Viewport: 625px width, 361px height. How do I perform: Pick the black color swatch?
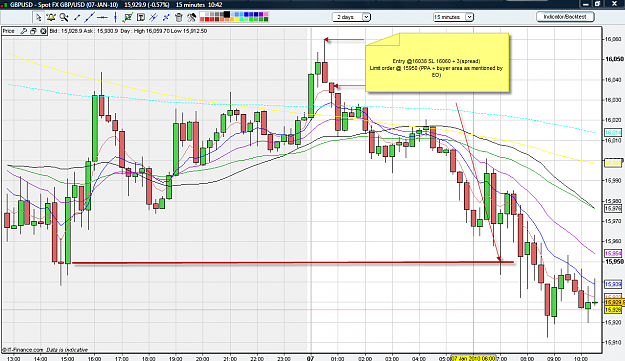(226, 14)
